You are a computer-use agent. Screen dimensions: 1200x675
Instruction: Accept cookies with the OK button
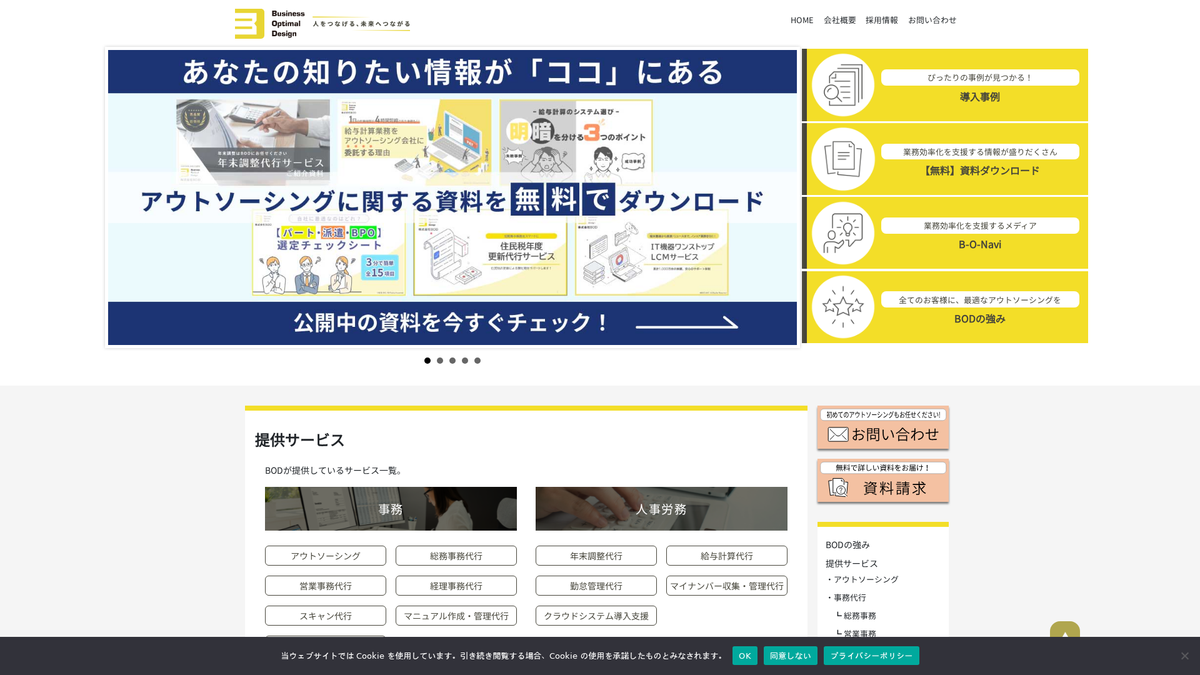click(x=745, y=656)
